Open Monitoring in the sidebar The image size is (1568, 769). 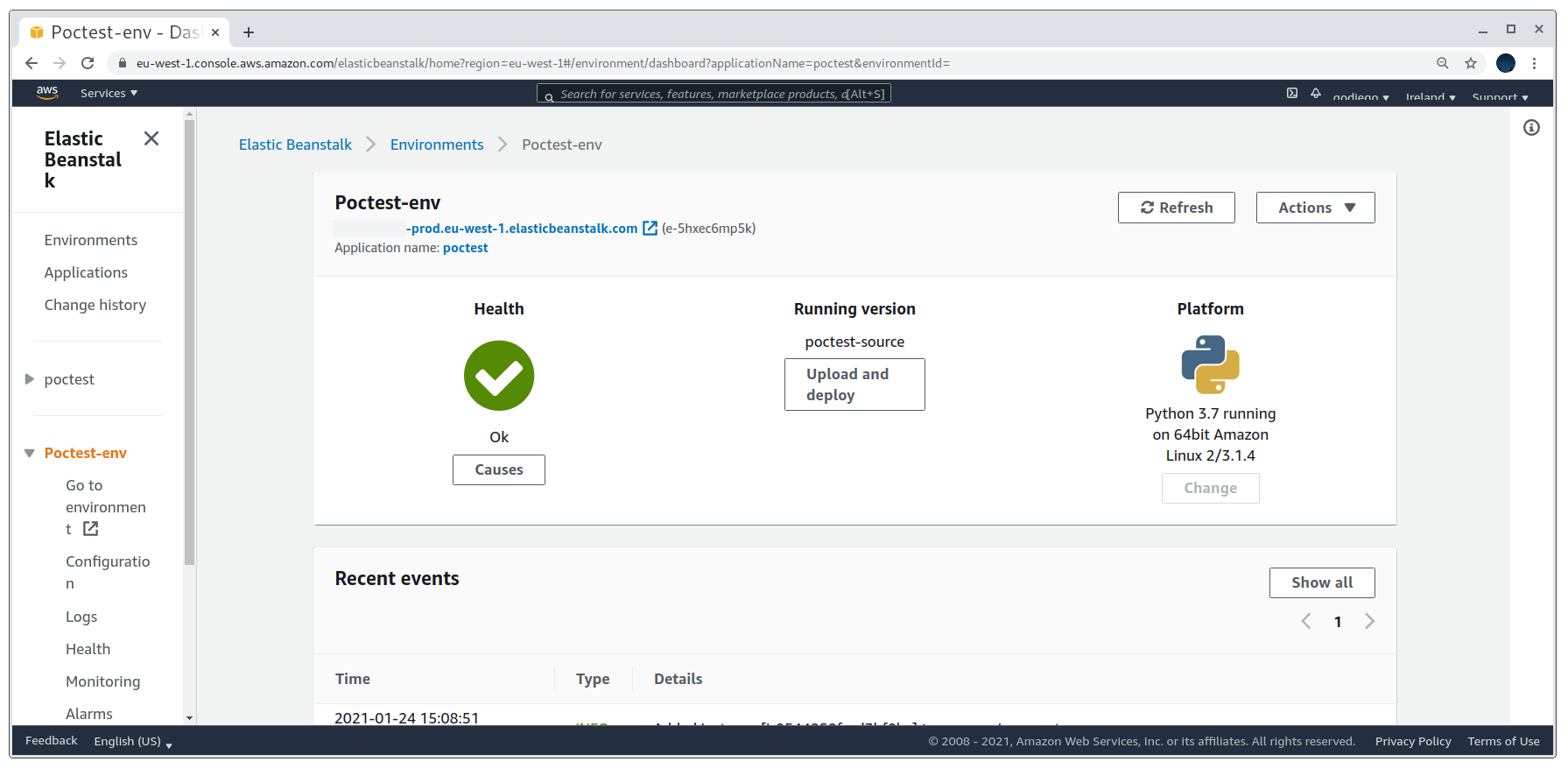102,681
